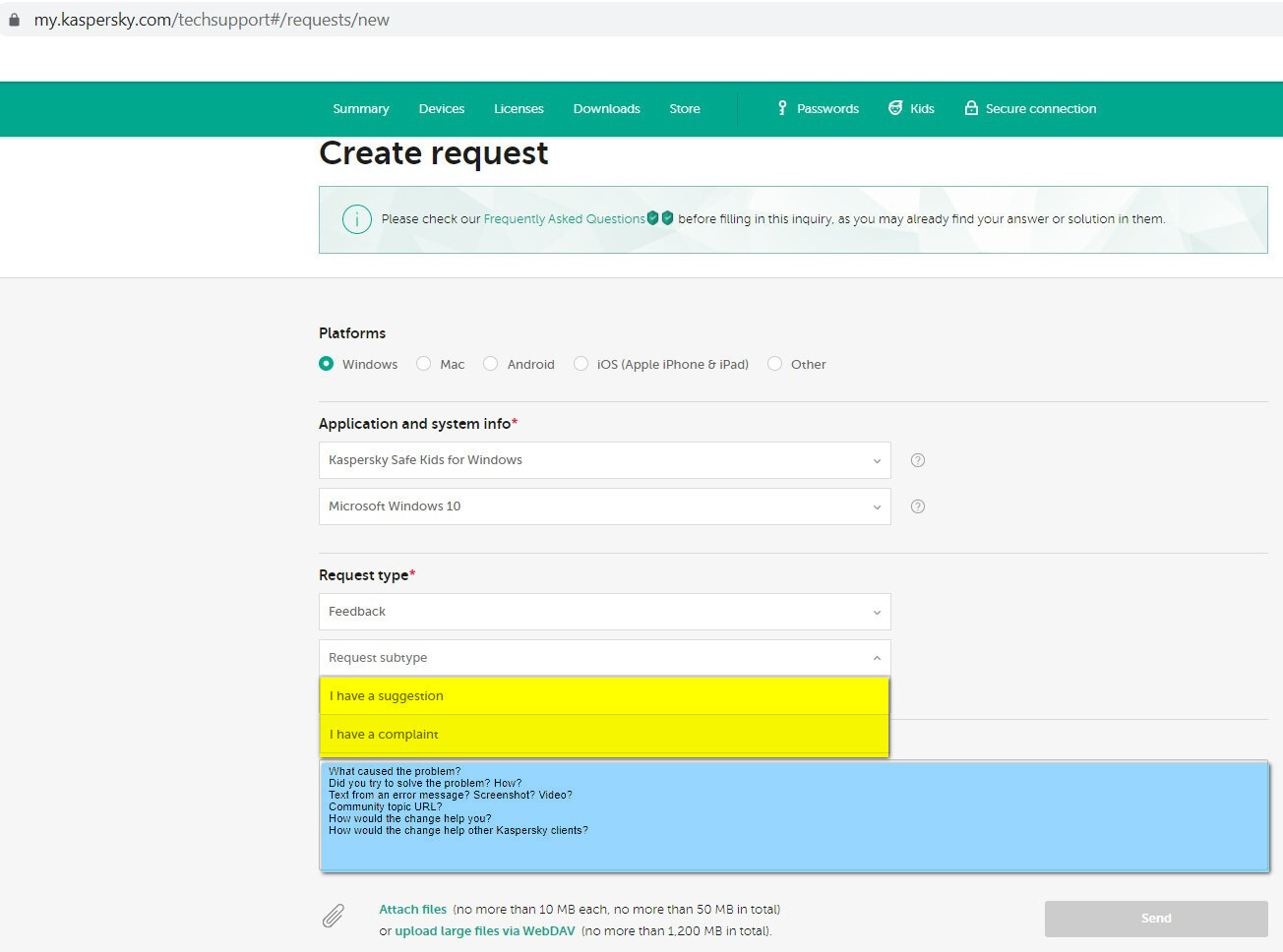Open the Frequently Asked Questions link
The image size is (1283, 952).
click(565, 219)
